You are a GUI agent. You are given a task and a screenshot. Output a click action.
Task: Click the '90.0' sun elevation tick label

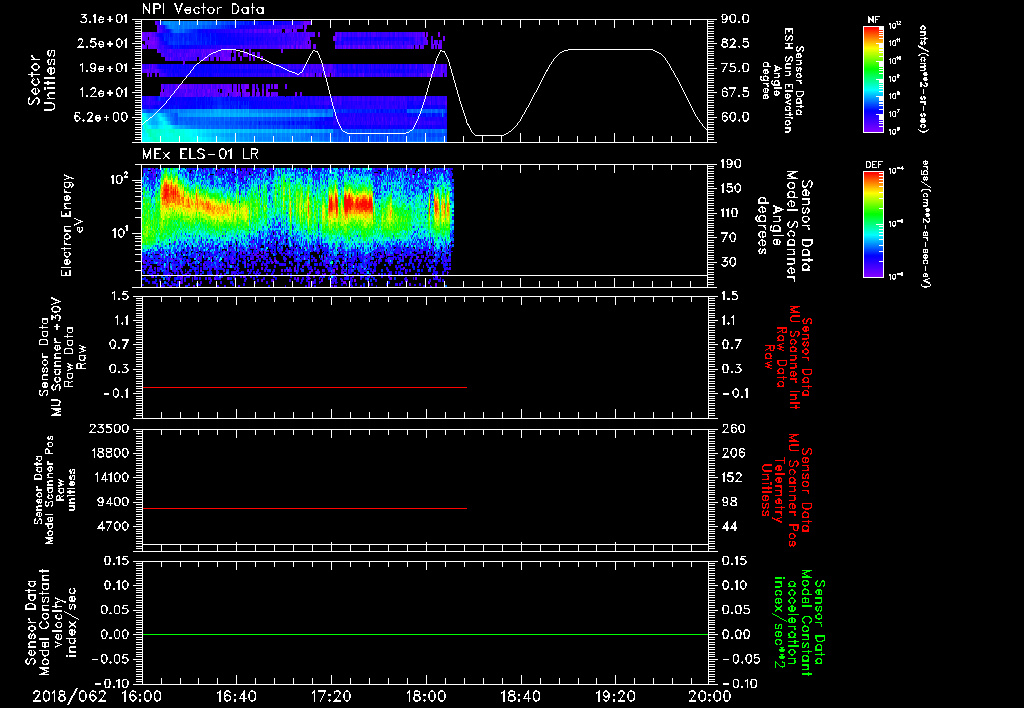click(x=735, y=19)
